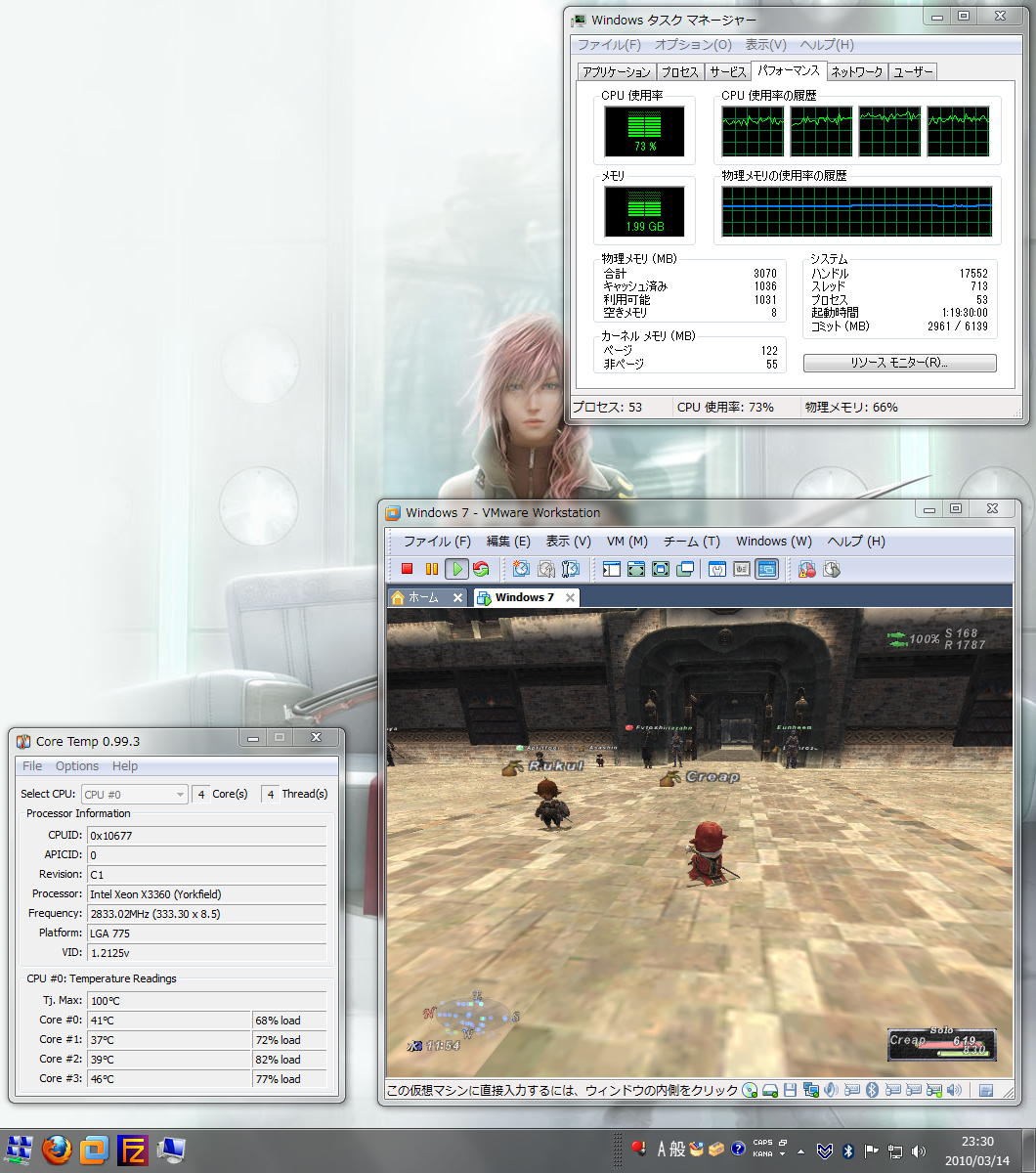
Task: Select the プロセス tab in Task Manager
Action: pyautogui.click(x=679, y=71)
